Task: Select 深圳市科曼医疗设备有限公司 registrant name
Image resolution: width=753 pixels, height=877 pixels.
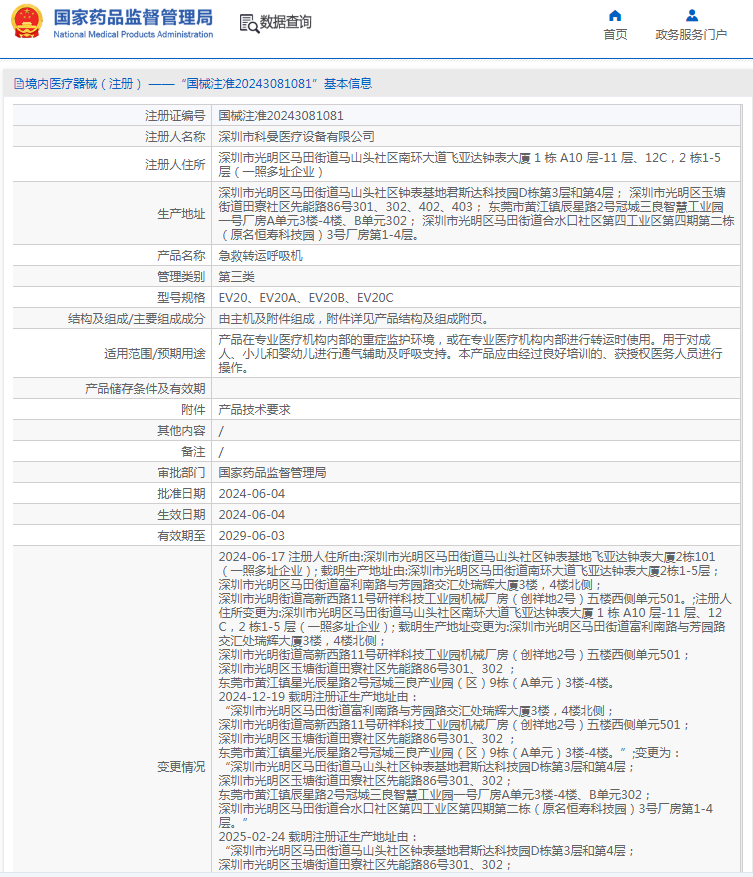Action: click(x=296, y=137)
